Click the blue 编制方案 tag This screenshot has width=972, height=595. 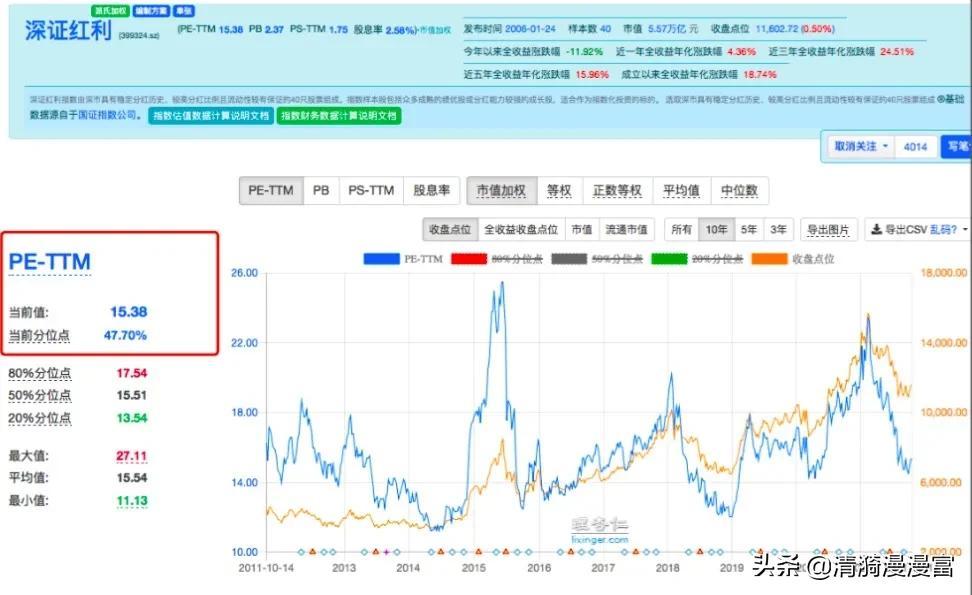(151, 11)
